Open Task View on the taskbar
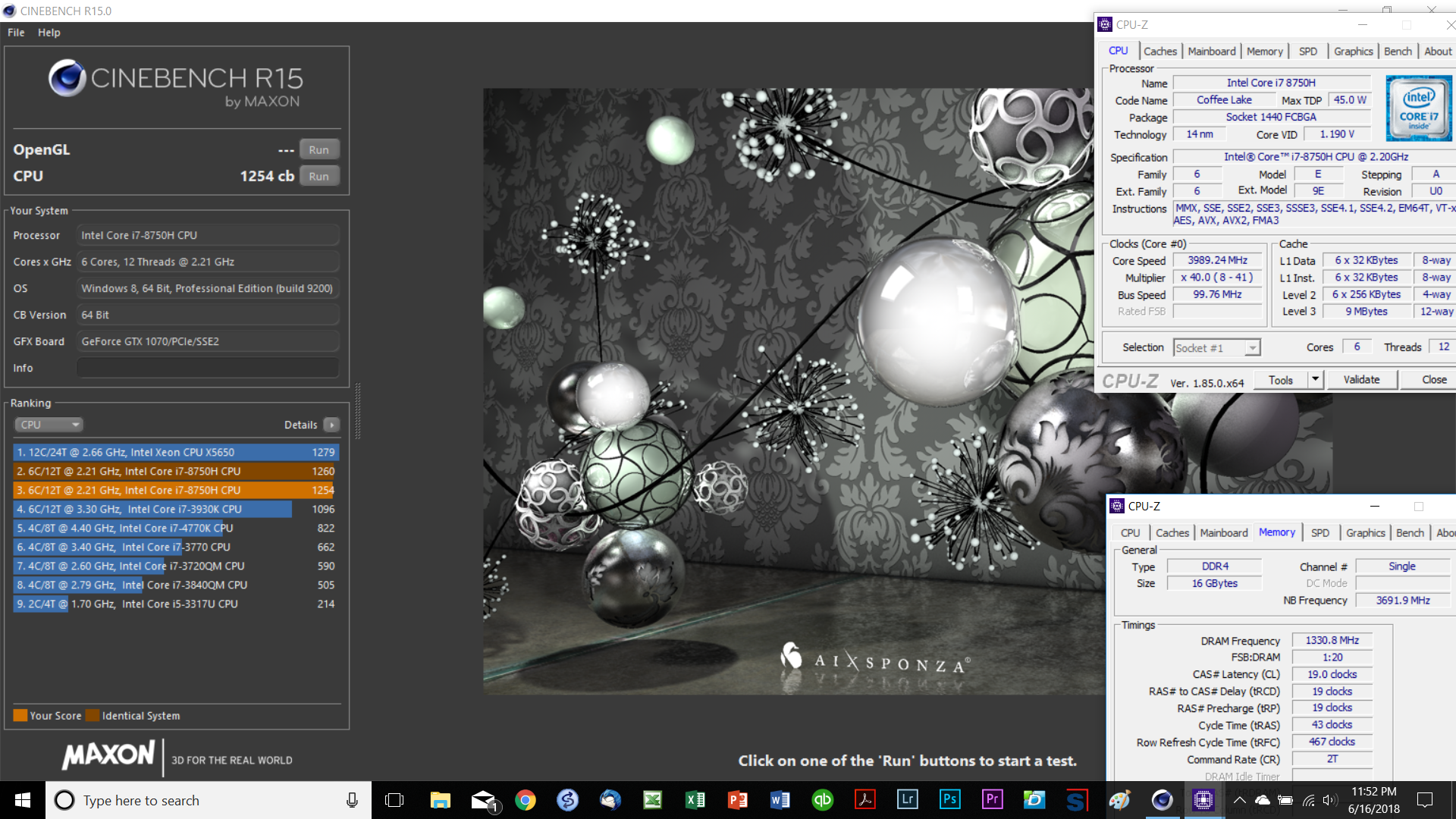 point(394,800)
